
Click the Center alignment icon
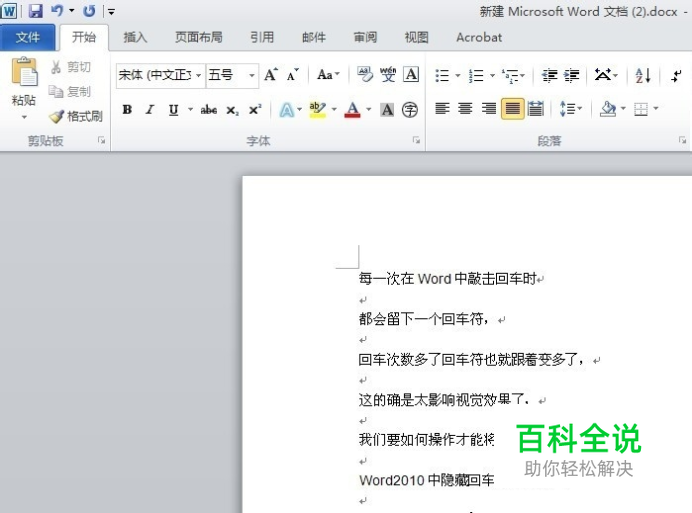(x=465, y=109)
